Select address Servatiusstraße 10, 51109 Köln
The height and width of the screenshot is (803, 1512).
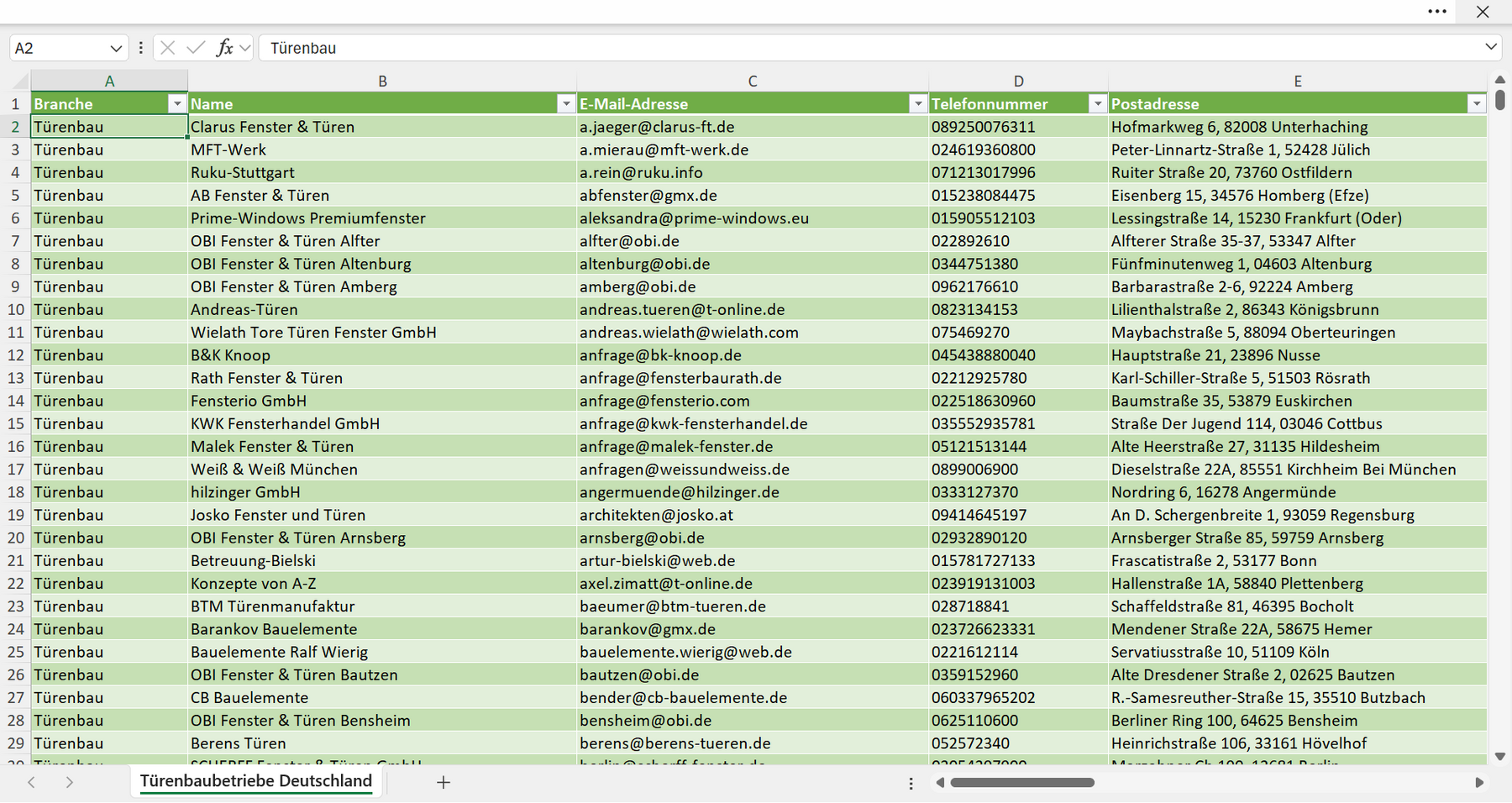pyautogui.click(x=1298, y=652)
